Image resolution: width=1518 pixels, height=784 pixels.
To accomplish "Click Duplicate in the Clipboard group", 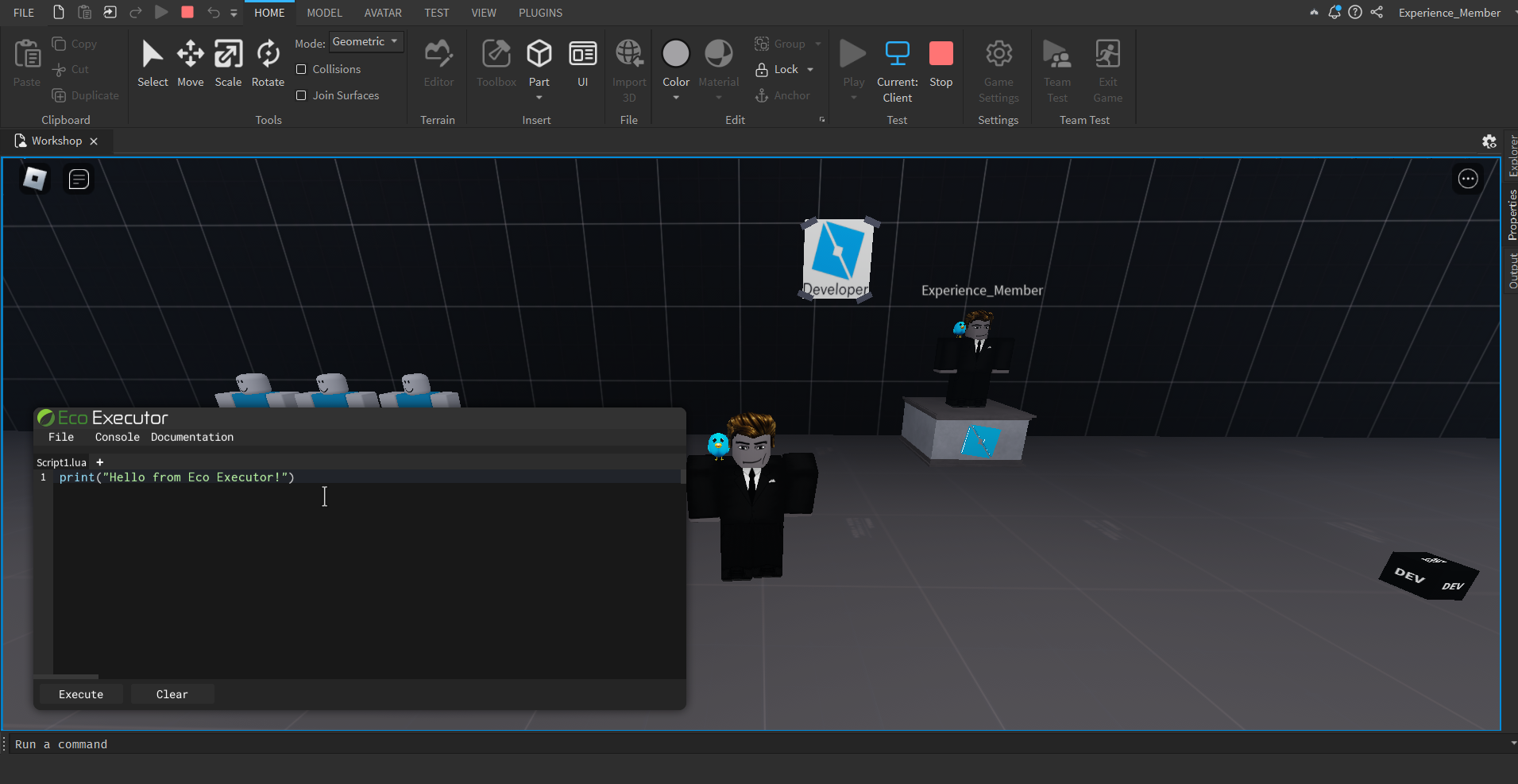I will tap(85, 95).
